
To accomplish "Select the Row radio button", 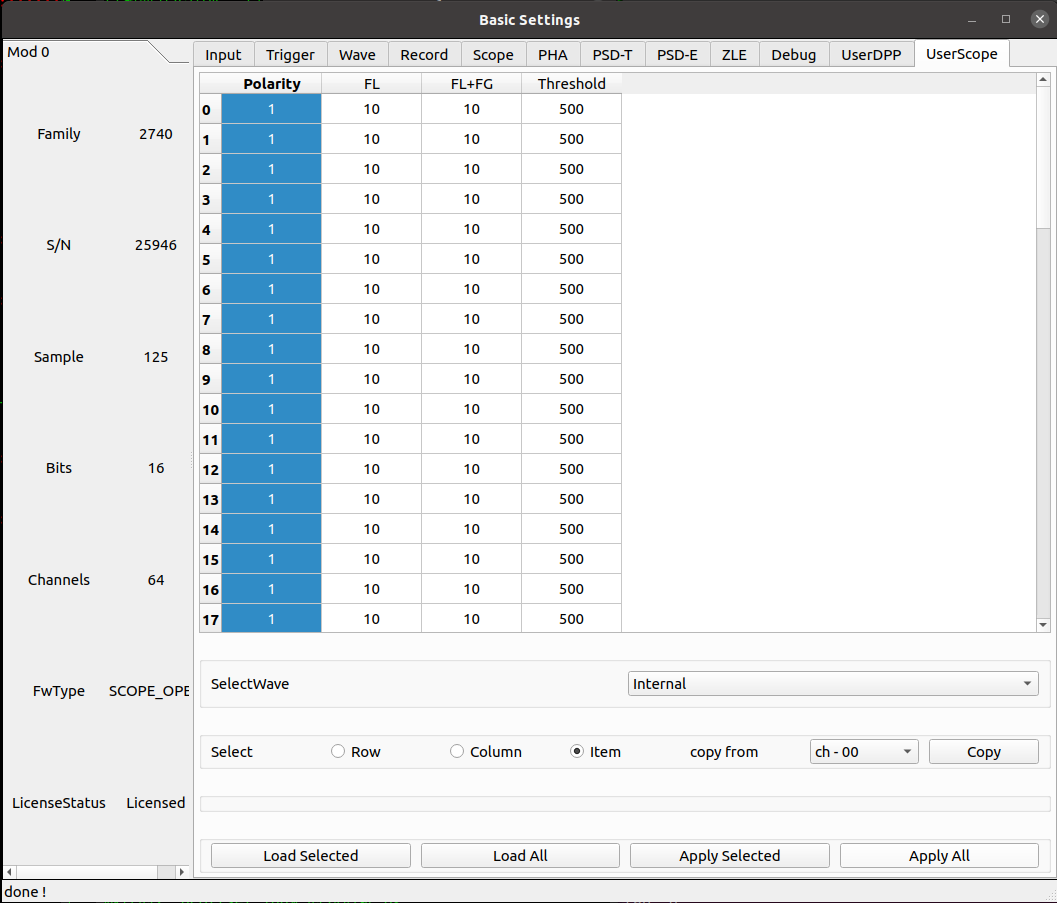I will 338,752.
